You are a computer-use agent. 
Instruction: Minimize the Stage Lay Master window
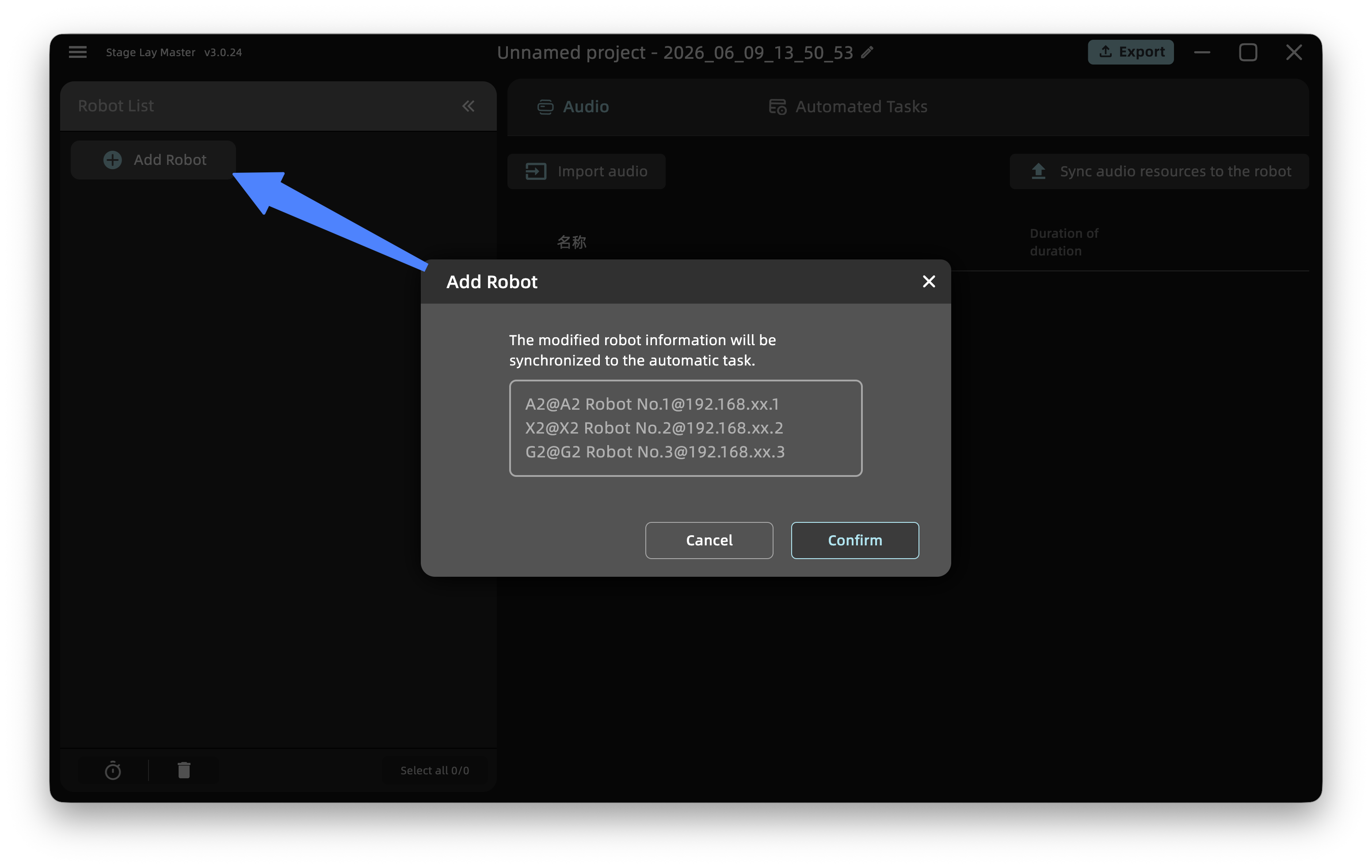[1202, 53]
